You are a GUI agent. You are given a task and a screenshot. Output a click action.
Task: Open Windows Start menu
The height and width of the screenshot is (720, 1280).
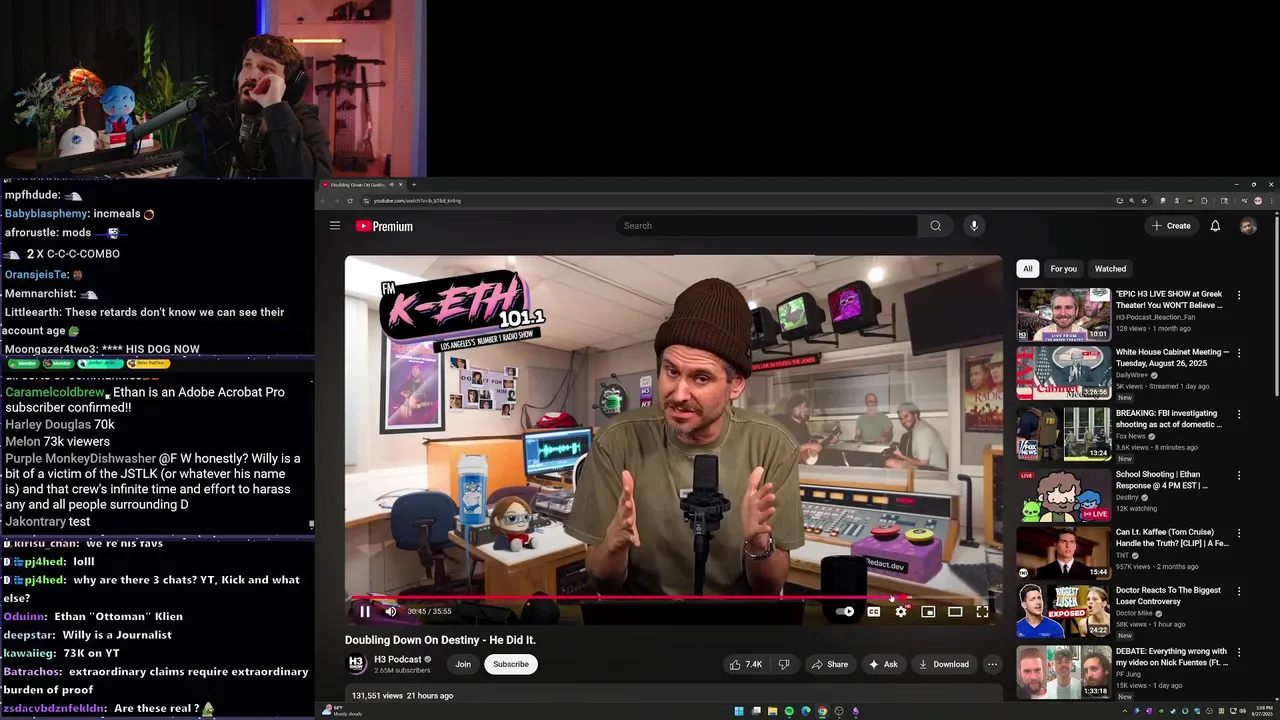(739, 711)
